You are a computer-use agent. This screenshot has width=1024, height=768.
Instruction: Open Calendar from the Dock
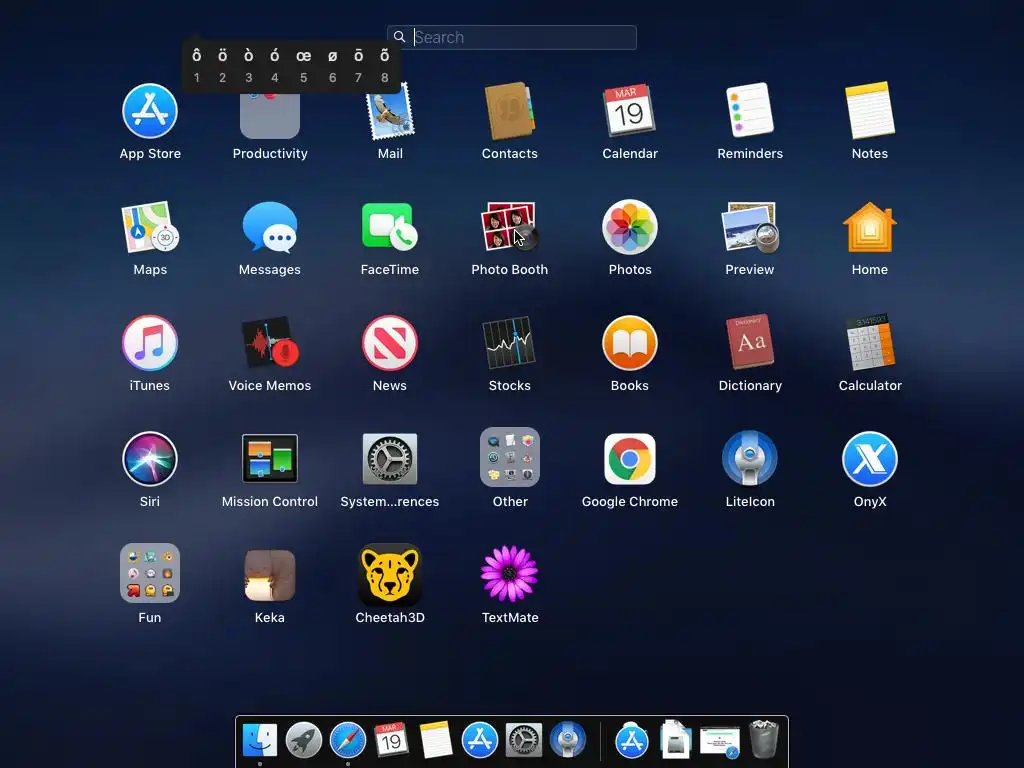click(391, 741)
